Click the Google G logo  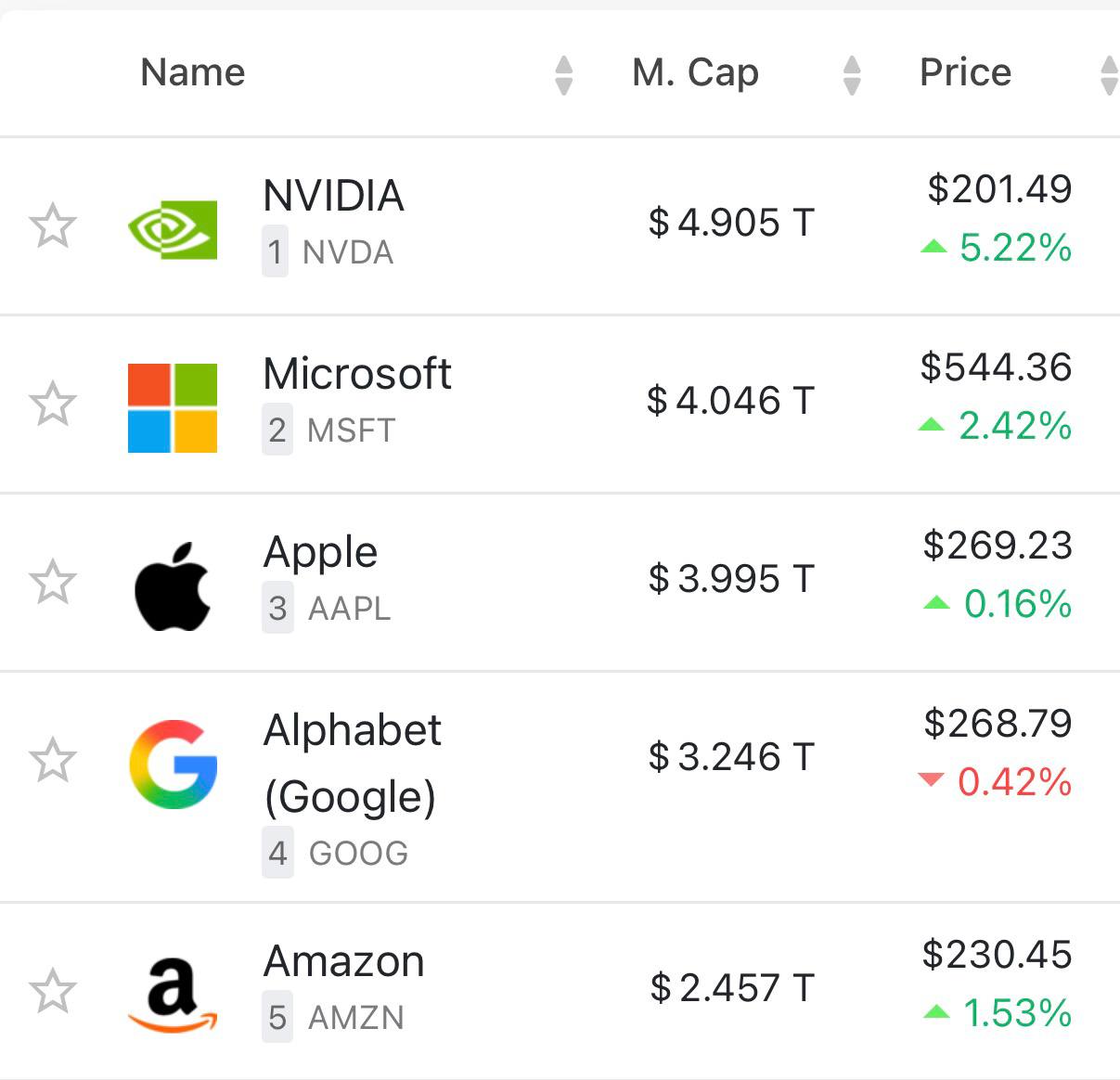[x=173, y=764]
